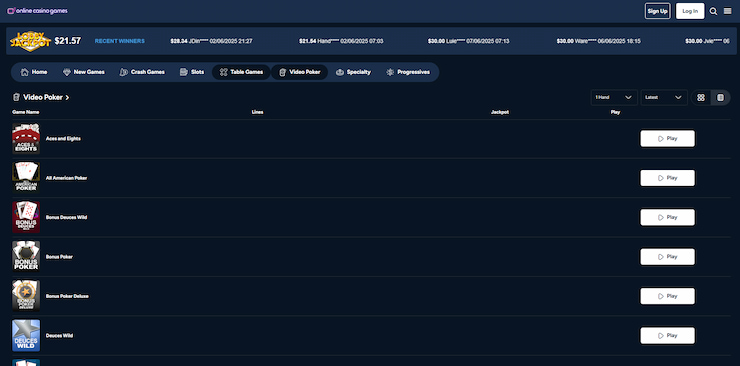Click the Play column header
Viewport: 740px width, 366px height.
click(615, 112)
